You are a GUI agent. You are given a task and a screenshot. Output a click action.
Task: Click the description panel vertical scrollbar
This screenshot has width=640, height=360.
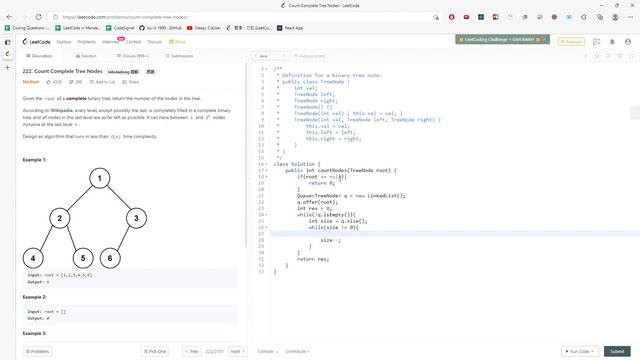click(246, 155)
